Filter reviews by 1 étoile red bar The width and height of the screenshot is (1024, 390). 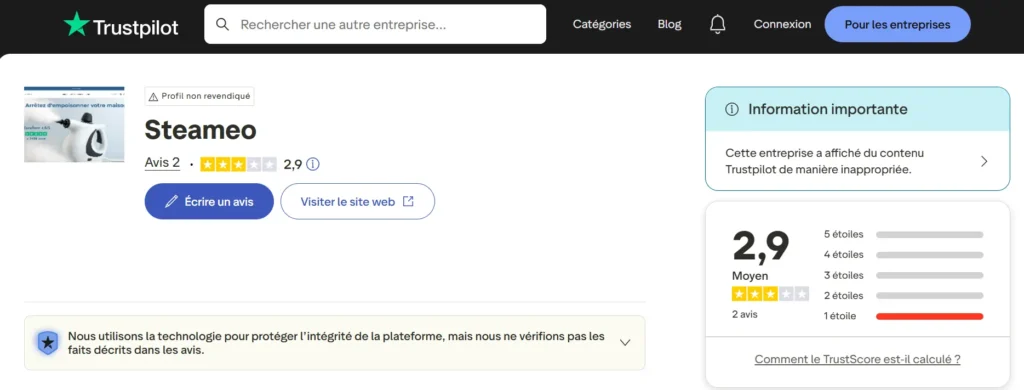coord(929,316)
